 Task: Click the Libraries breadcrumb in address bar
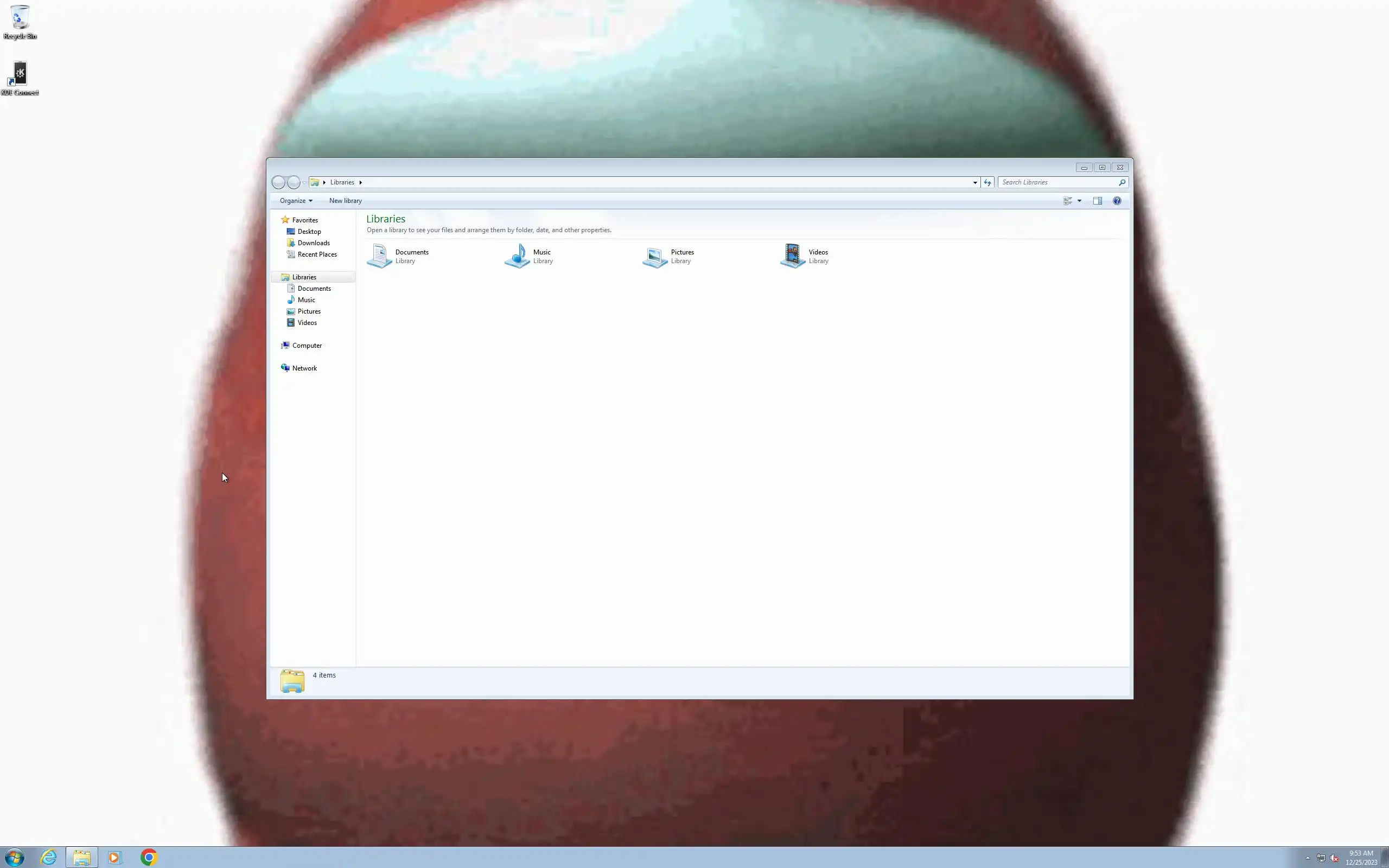click(342, 183)
